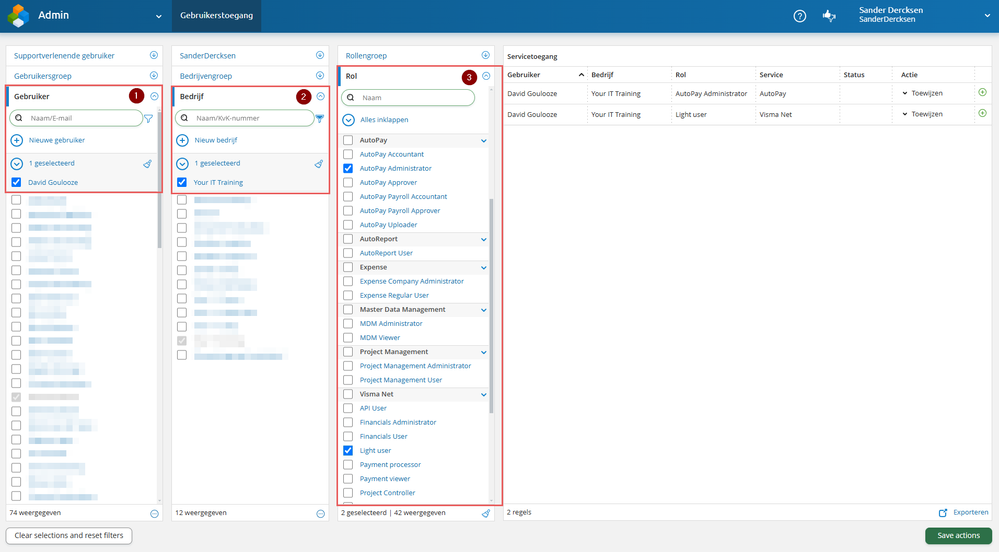The width and height of the screenshot is (999, 552).
Task: Uncheck the Your IT Training checkbox
Action: [182, 183]
